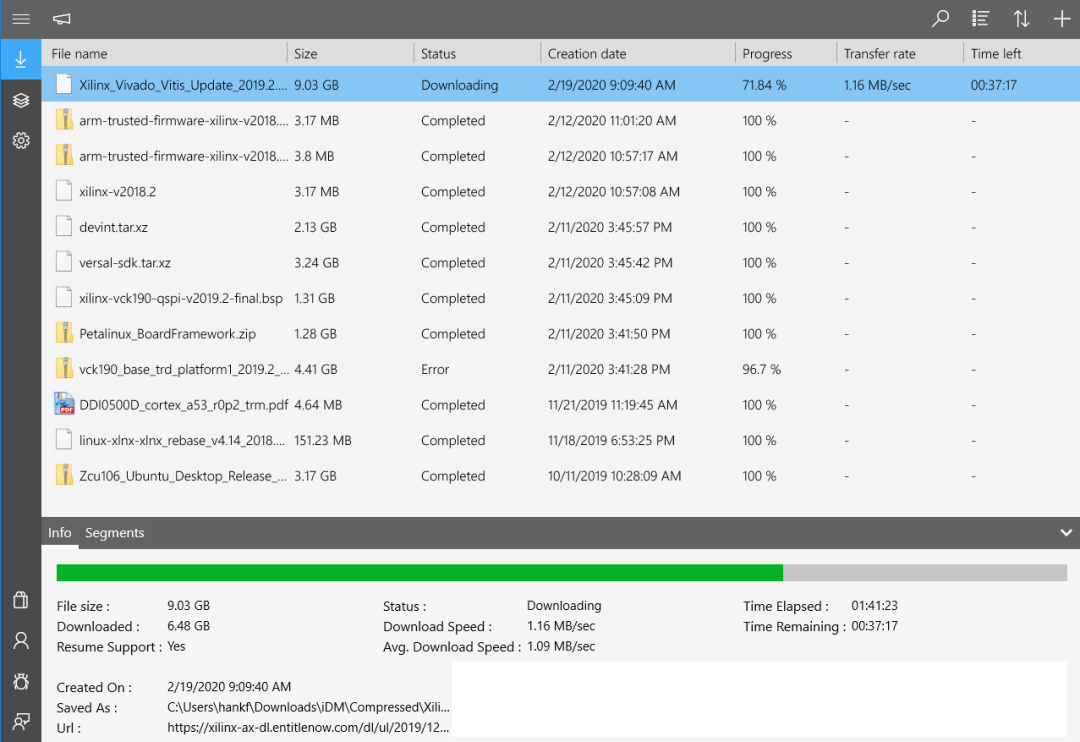
Task: Select vck190_base_trd_platform1_2019.2 download
Action: pos(561,369)
